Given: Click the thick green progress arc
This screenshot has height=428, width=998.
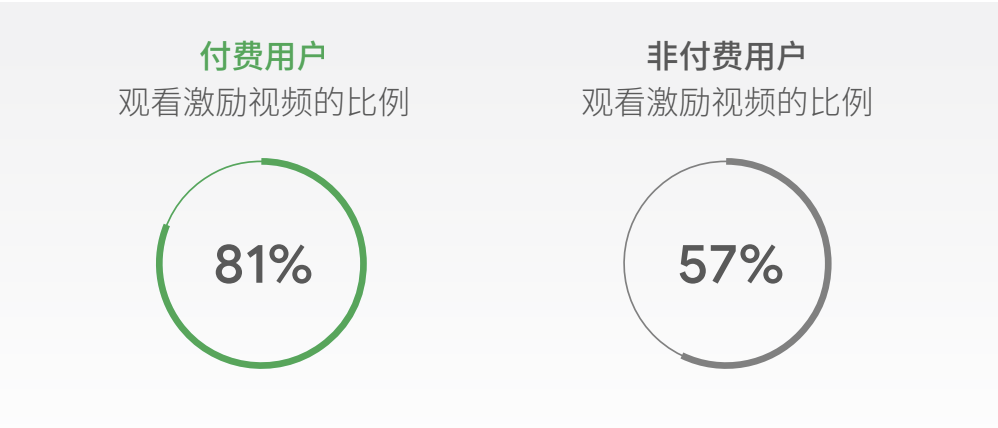Looking at the screenshot, I should [x=364, y=264].
